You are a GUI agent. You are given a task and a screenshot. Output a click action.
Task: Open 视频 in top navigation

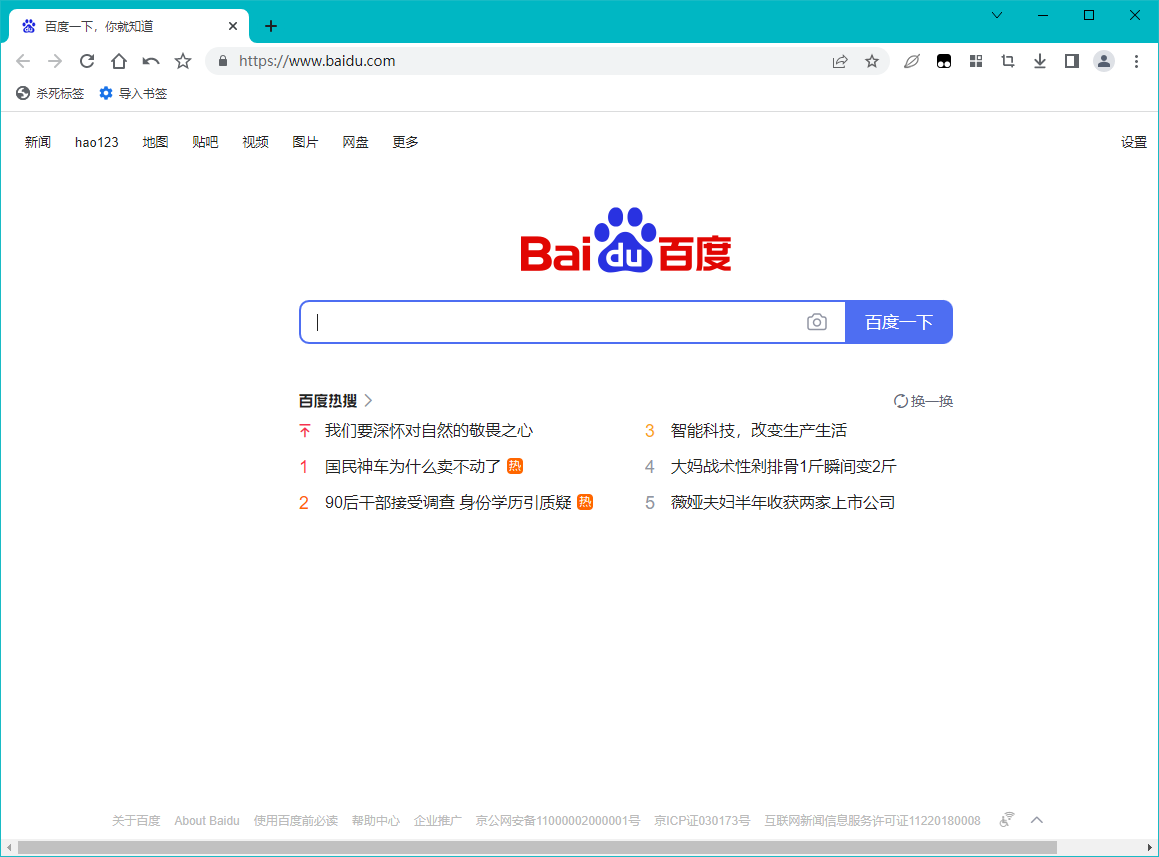tap(256, 142)
